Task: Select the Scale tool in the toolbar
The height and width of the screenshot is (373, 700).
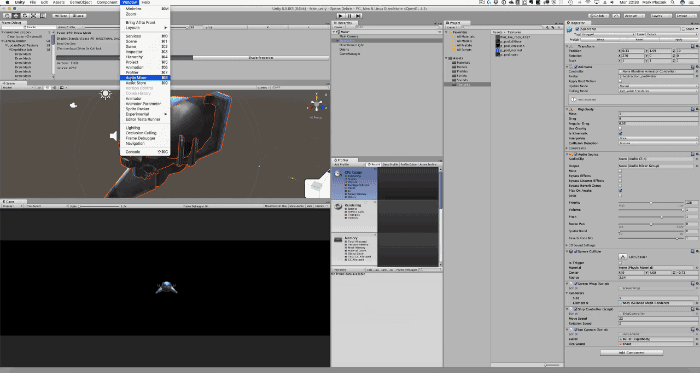Action: [34, 16]
